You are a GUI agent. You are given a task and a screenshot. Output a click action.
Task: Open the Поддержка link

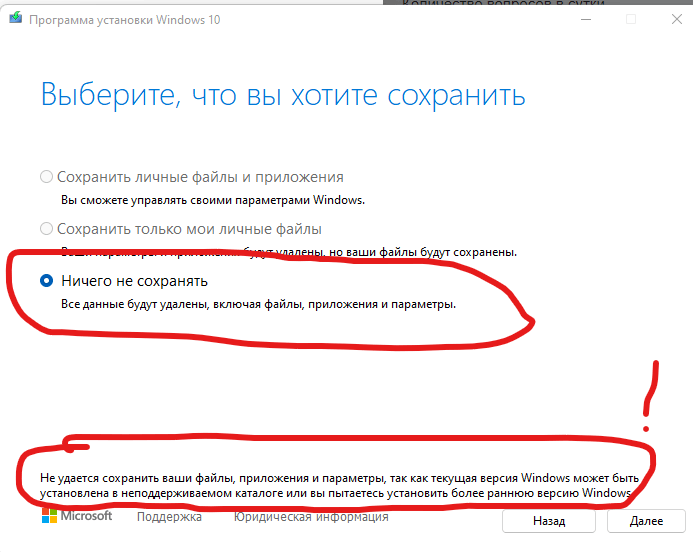pyautogui.click(x=169, y=516)
